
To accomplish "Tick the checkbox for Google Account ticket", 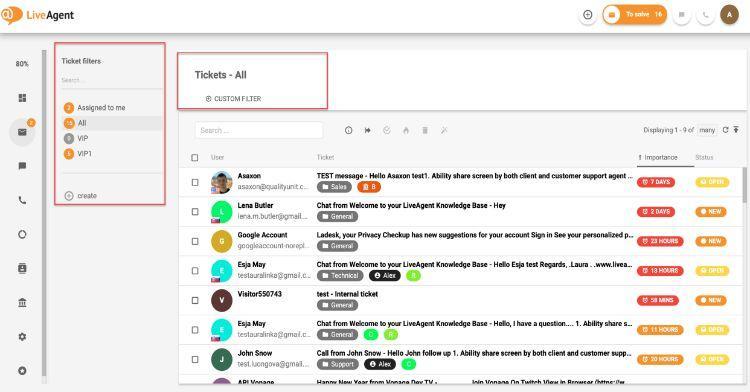I will tap(195, 241).
